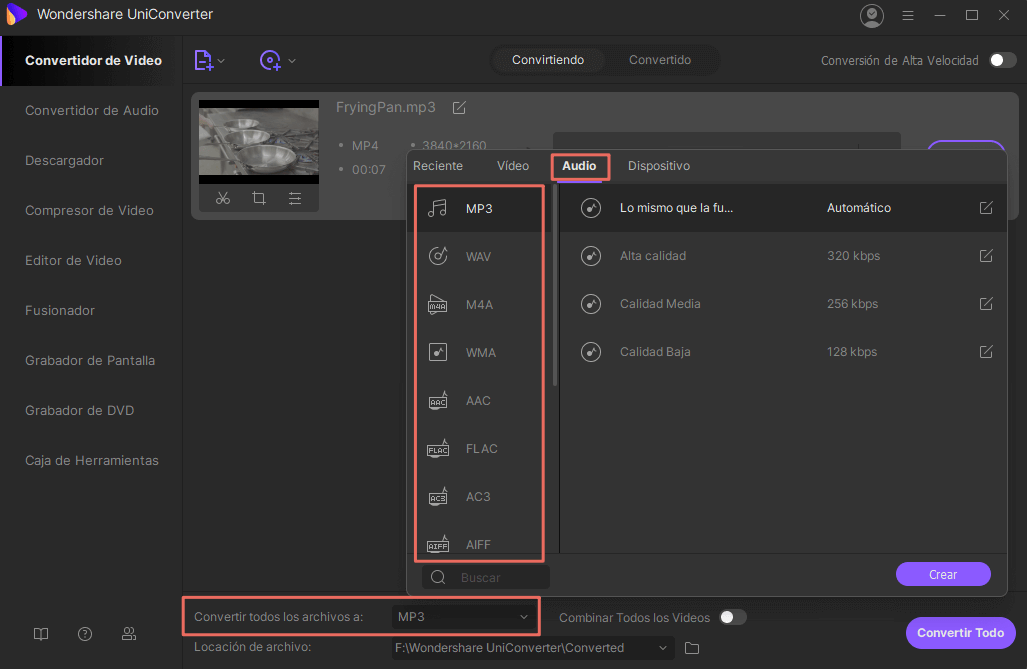Select the 'Lo mismo que la fu...' preset

pos(783,208)
